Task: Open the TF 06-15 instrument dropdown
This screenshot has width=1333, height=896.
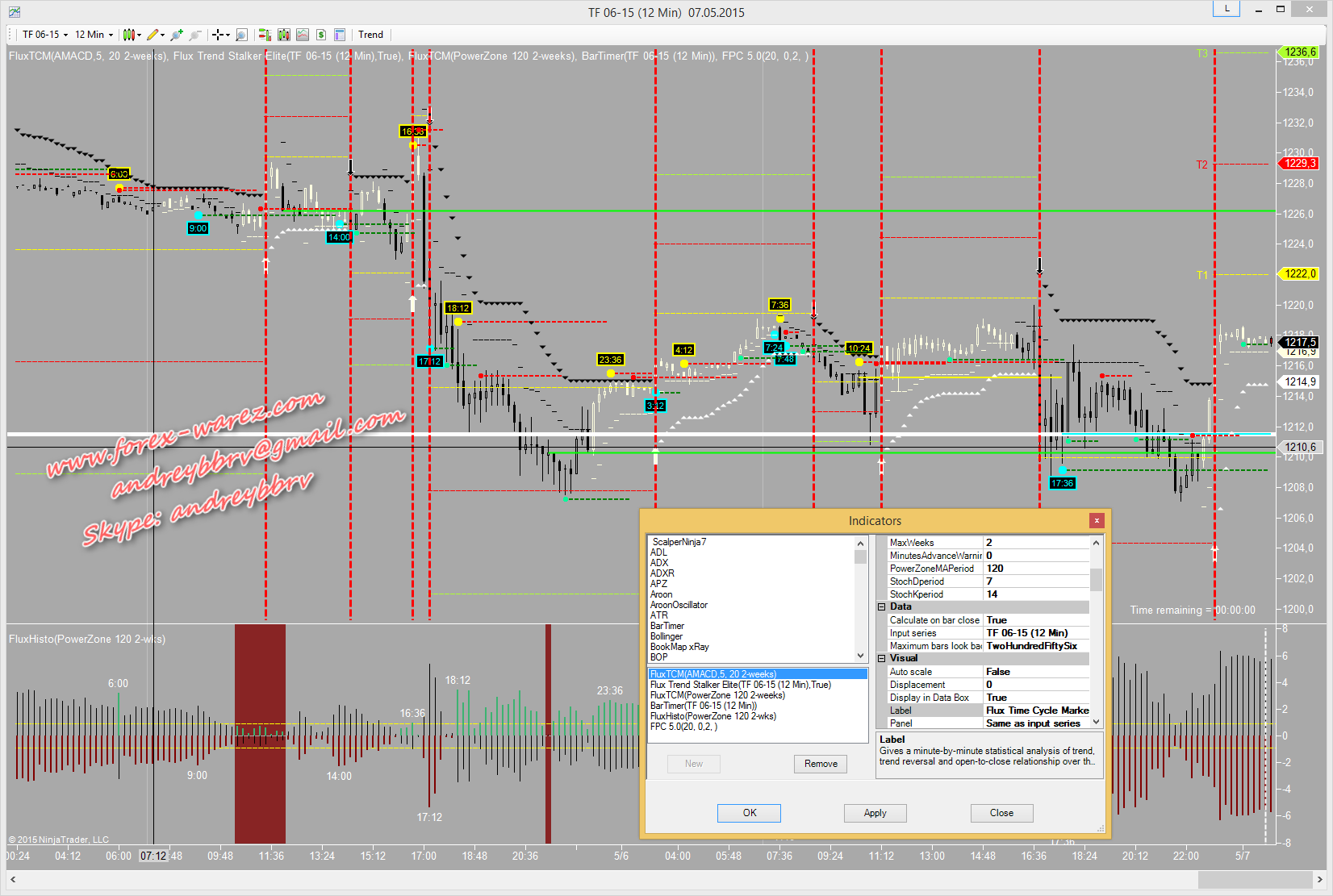Action: (x=44, y=35)
